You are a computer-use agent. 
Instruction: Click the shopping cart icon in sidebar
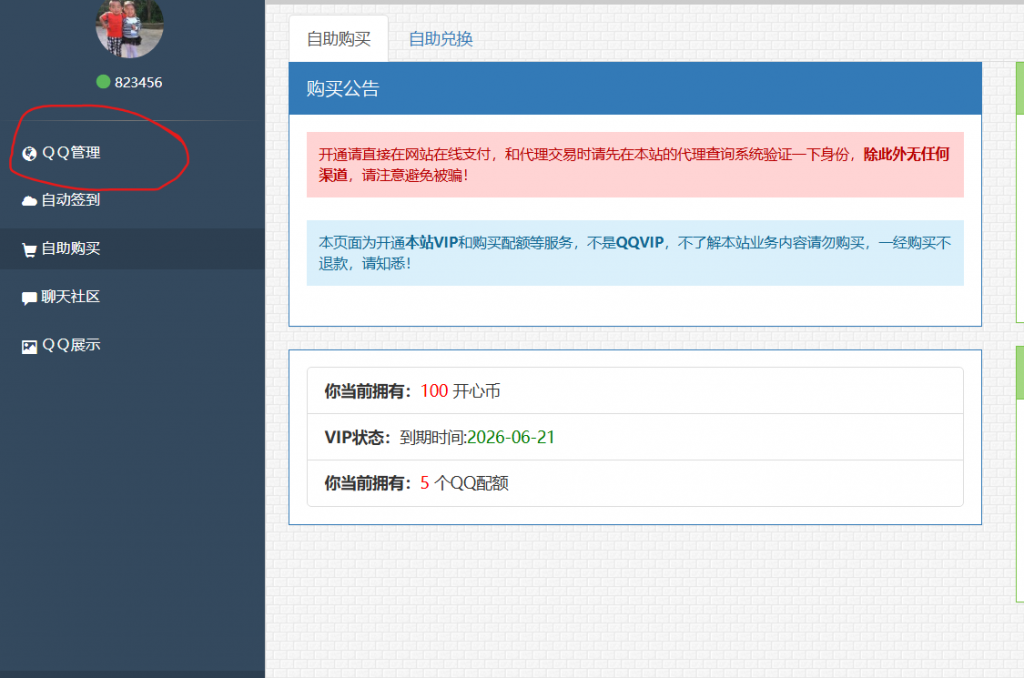click(x=29, y=250)
